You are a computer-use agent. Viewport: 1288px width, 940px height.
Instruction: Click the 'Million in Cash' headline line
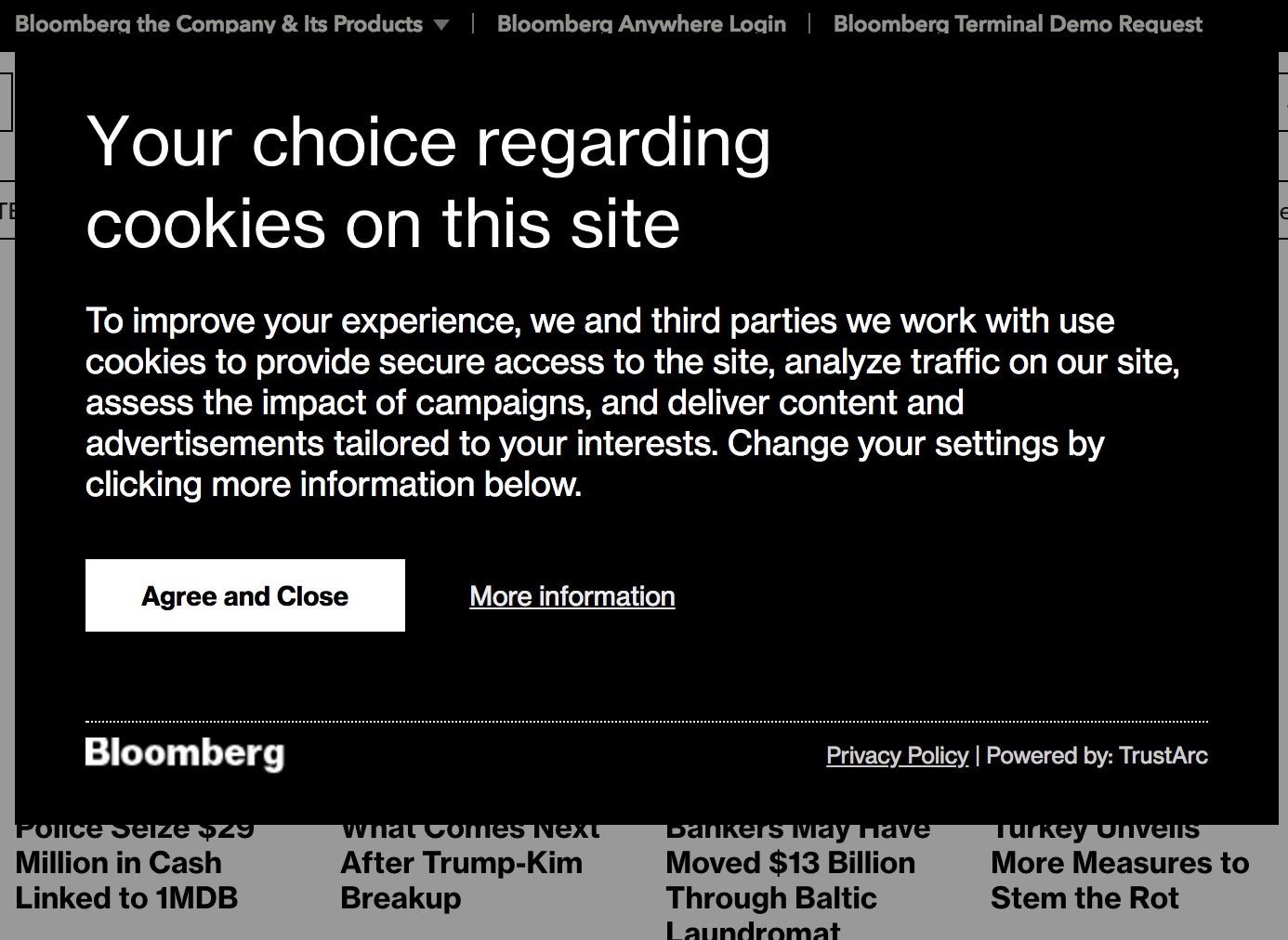118,863
